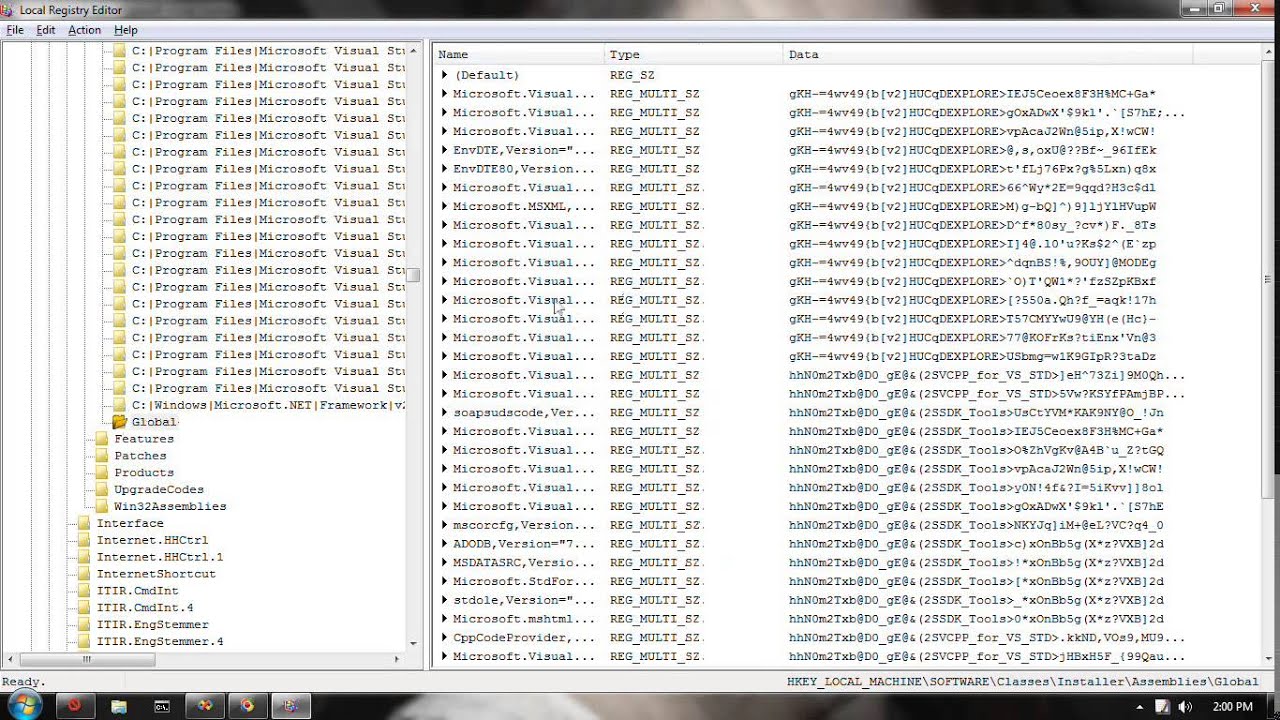Image resolution: width=1280 pixels, height=720 pixels.
Task: Expand the soapsudscode,Ver value row
Action: coord(445,412)
